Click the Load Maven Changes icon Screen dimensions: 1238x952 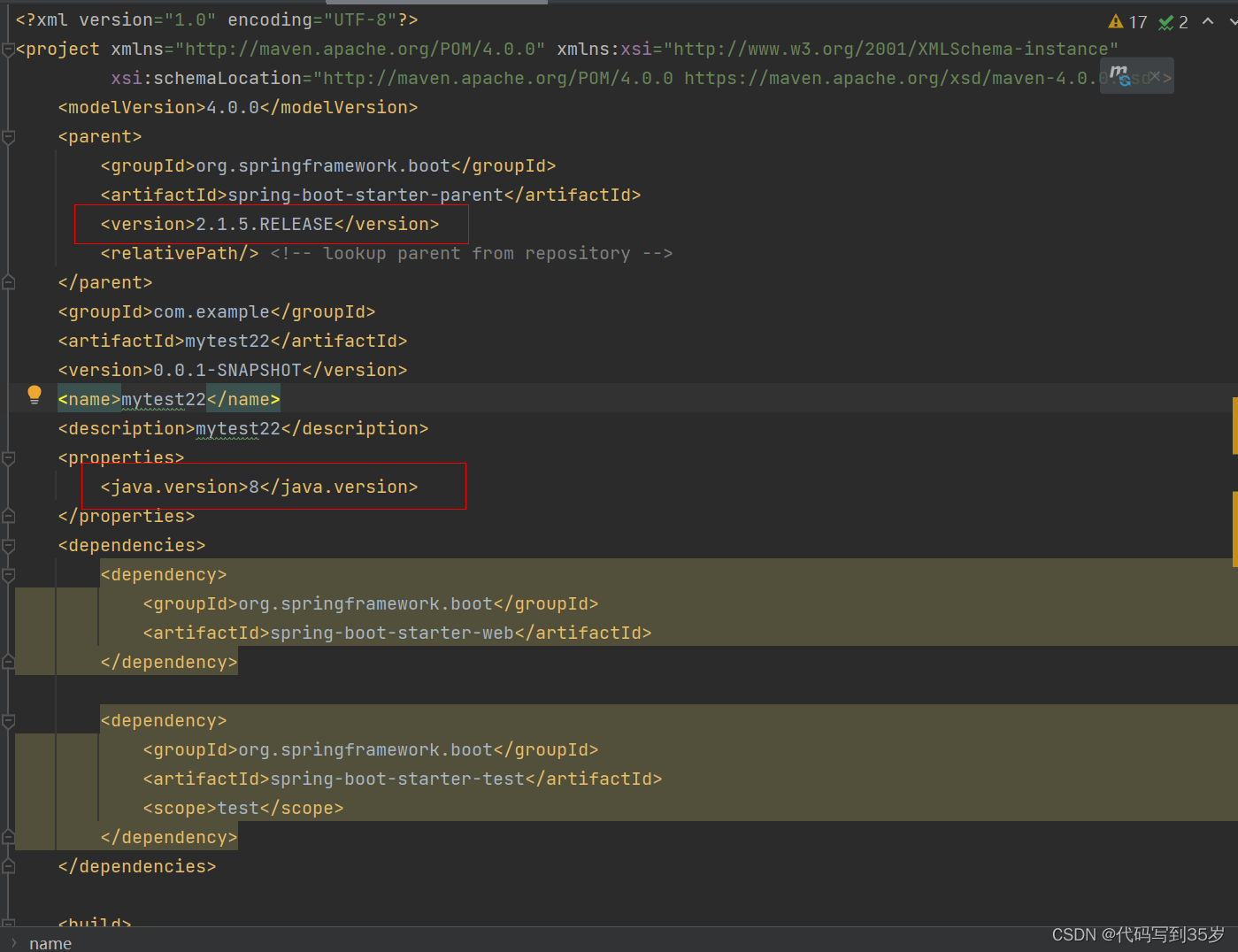[x=1119, y=75]
